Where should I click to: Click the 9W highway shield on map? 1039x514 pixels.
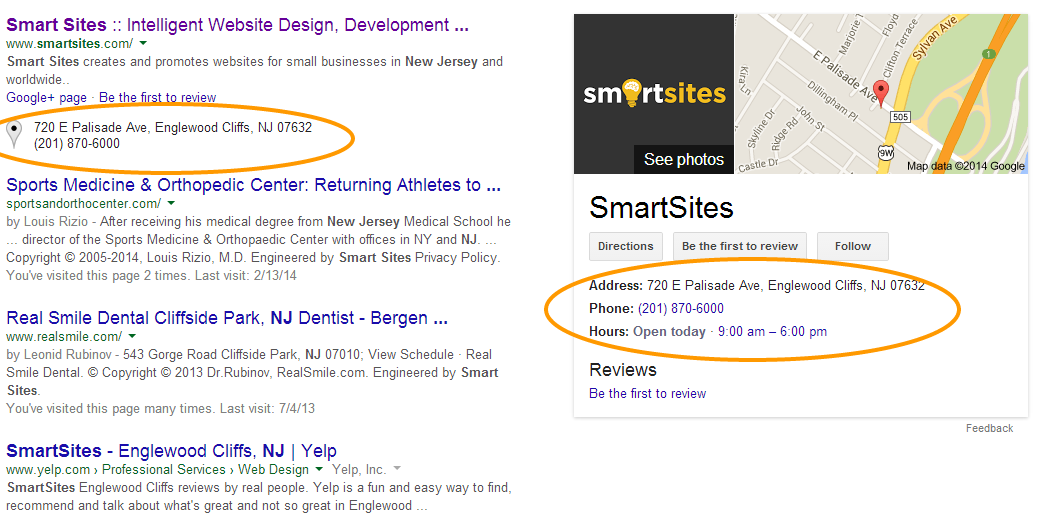886,153
